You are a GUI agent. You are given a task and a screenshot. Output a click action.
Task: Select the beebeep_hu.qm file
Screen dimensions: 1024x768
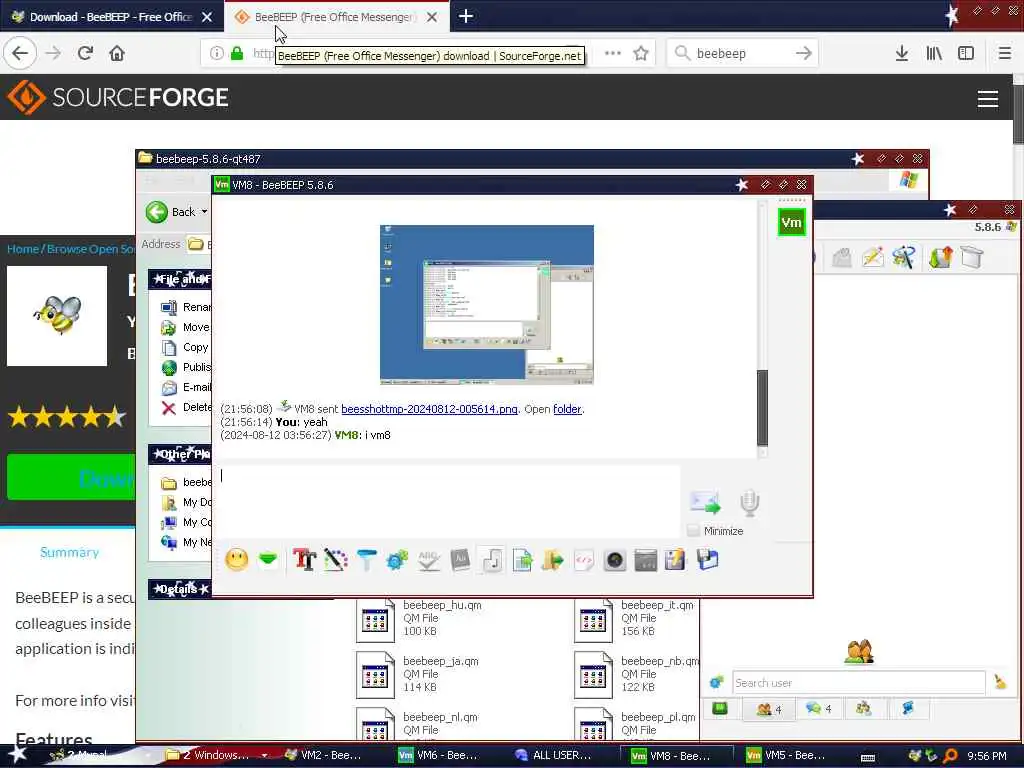click(419, 618)
